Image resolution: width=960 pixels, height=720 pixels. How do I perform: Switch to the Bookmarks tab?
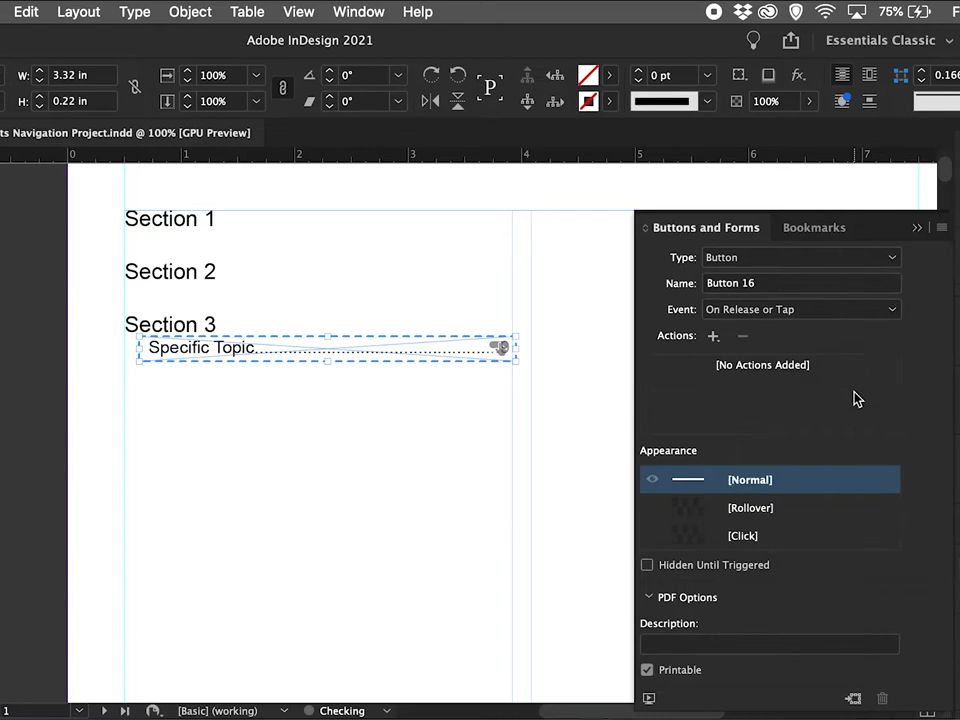click(814, 228)
